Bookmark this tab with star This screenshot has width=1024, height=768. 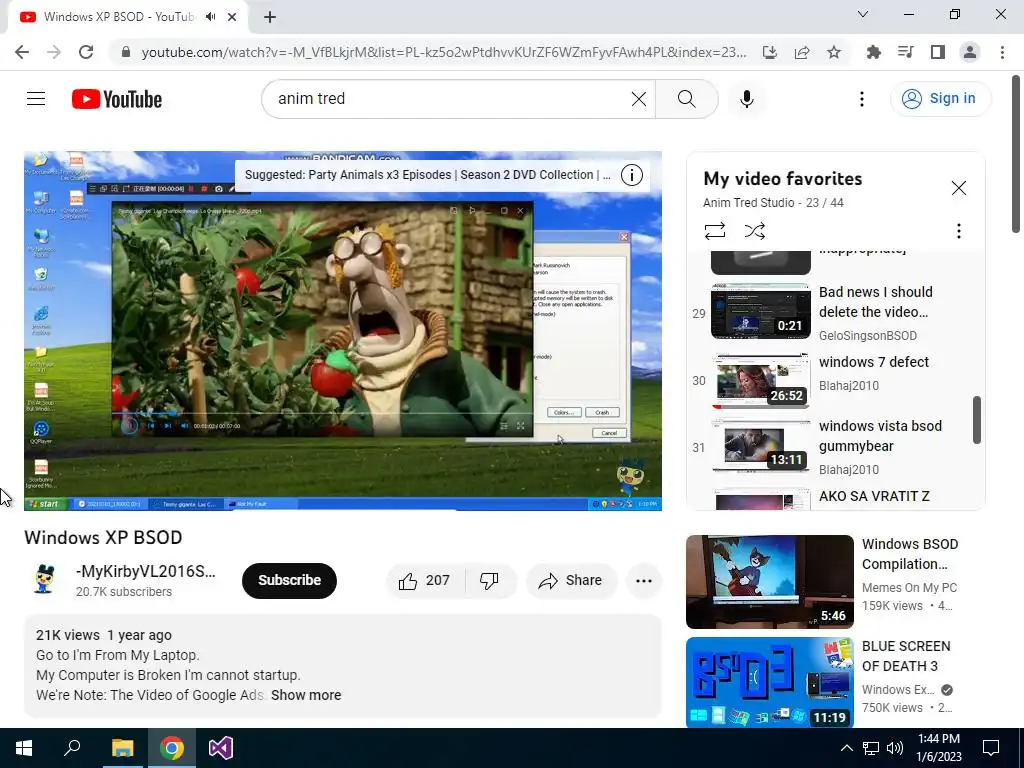(834, 52)
